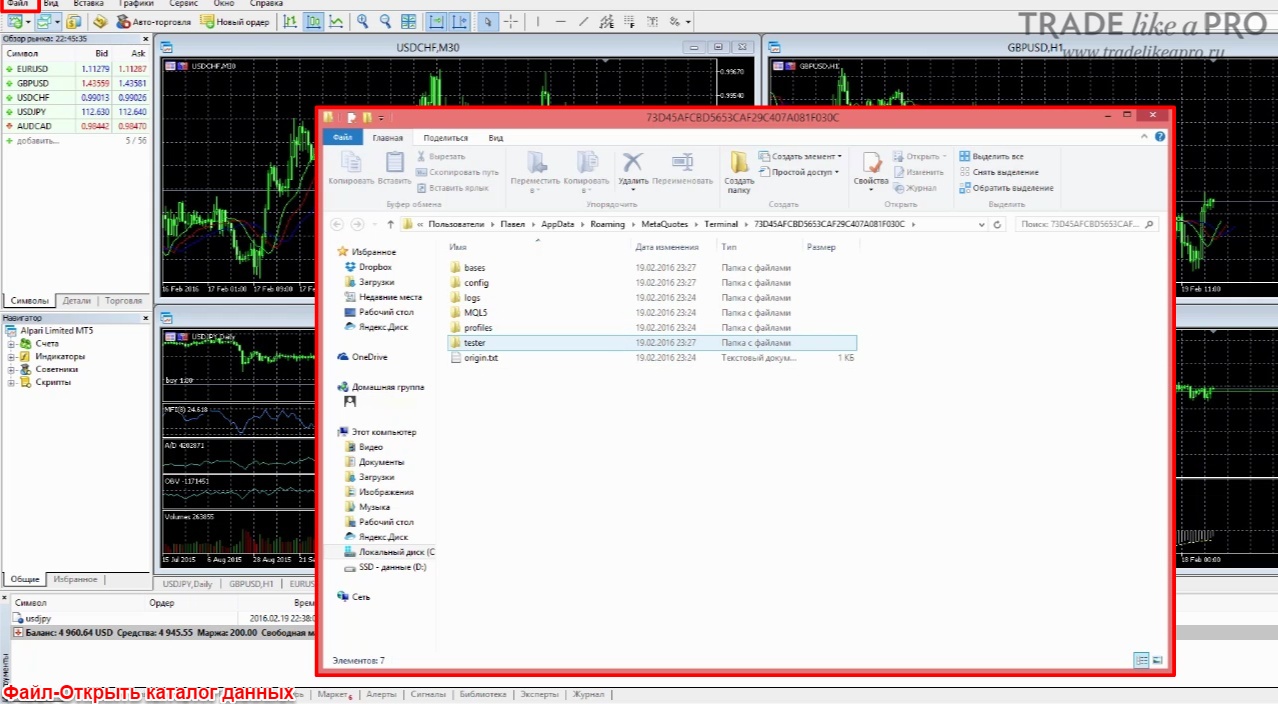This screenshot has height=704, width=1278.
Task: Expand the Индикаторы tree in Navigator
Action: tap(12, 356)
